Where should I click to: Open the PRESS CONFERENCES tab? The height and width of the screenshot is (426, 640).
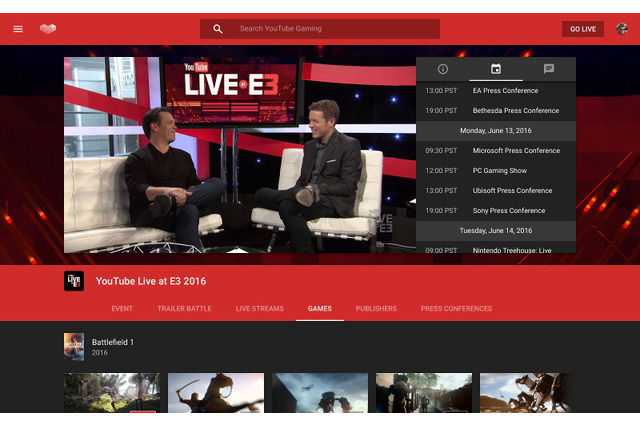tap(456, 309)
